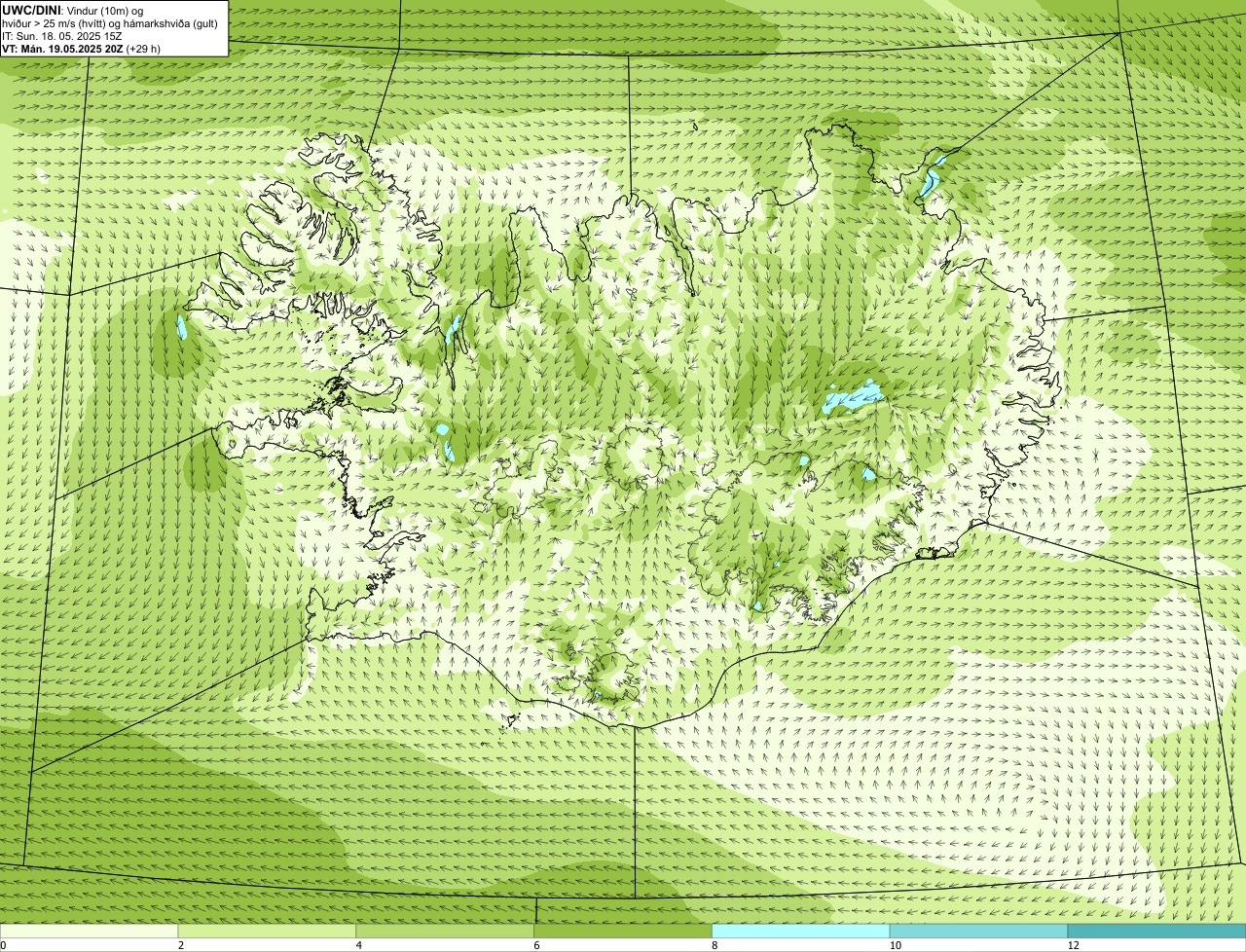Click the "UWC/DINI" title text
1246x952 pixels.
point(32,10)
